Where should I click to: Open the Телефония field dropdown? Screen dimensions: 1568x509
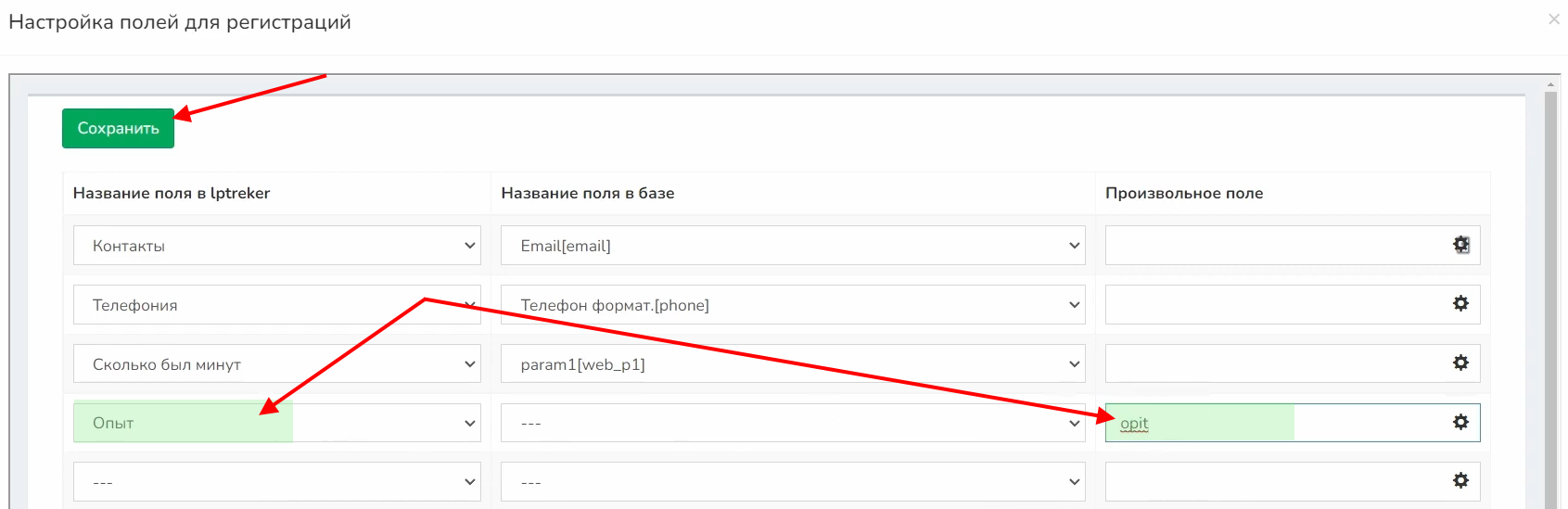tap(276, 305)
